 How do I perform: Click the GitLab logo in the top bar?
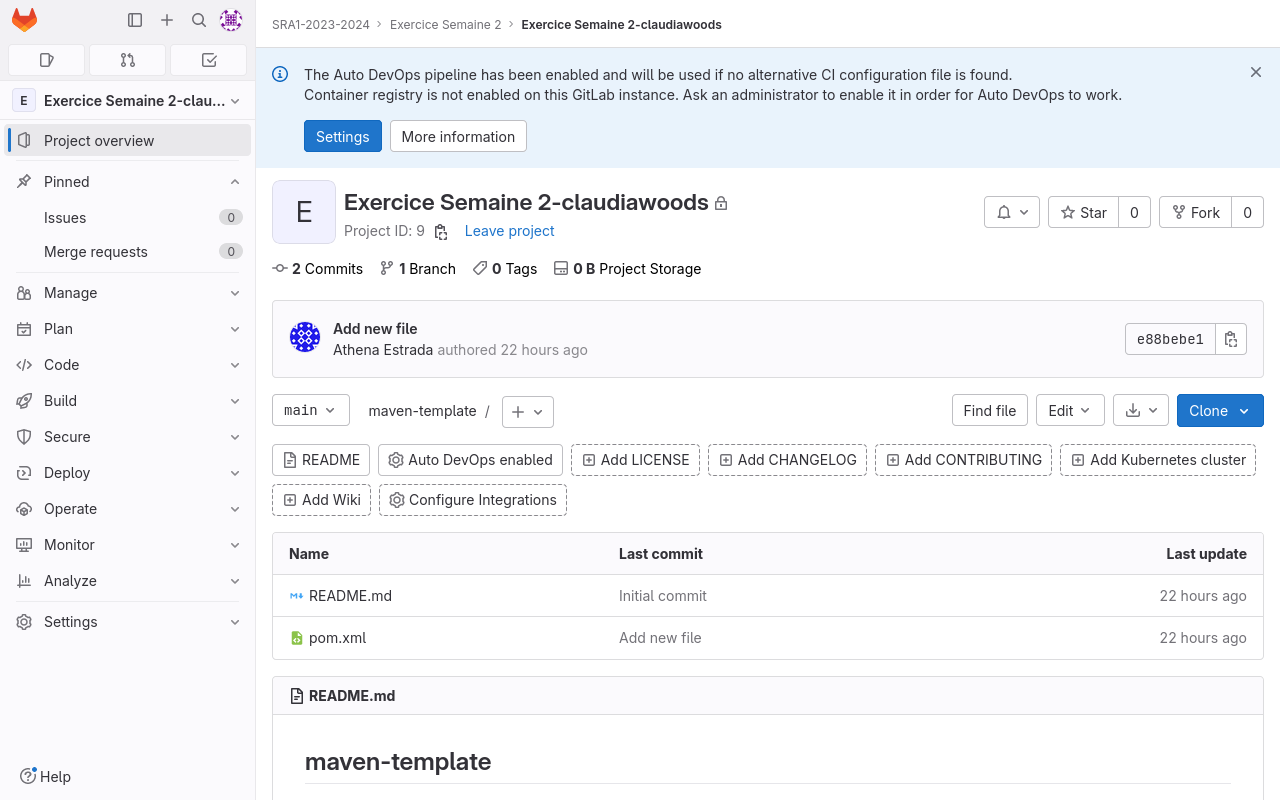click(x=24, y=19)
